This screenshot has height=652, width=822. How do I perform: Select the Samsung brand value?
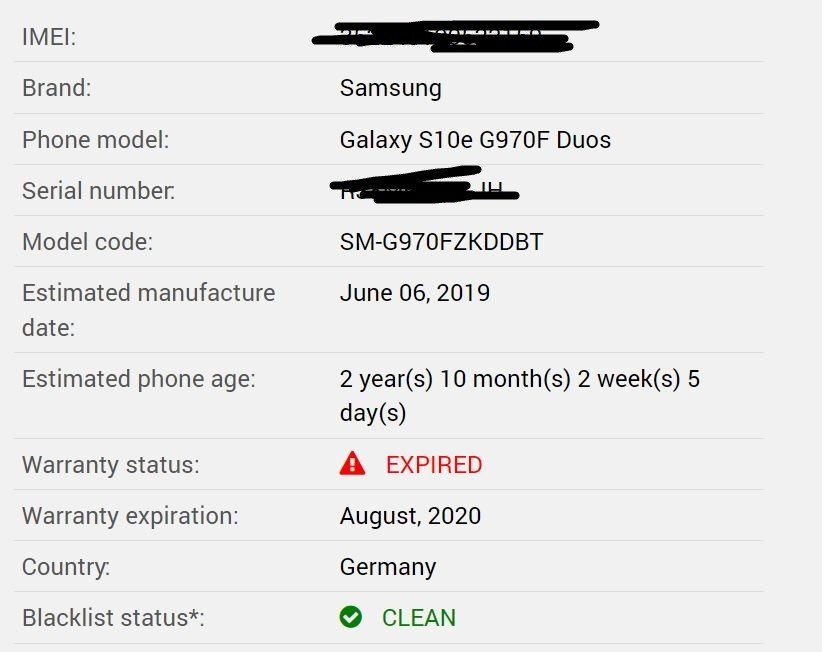(x=391, y=88)
